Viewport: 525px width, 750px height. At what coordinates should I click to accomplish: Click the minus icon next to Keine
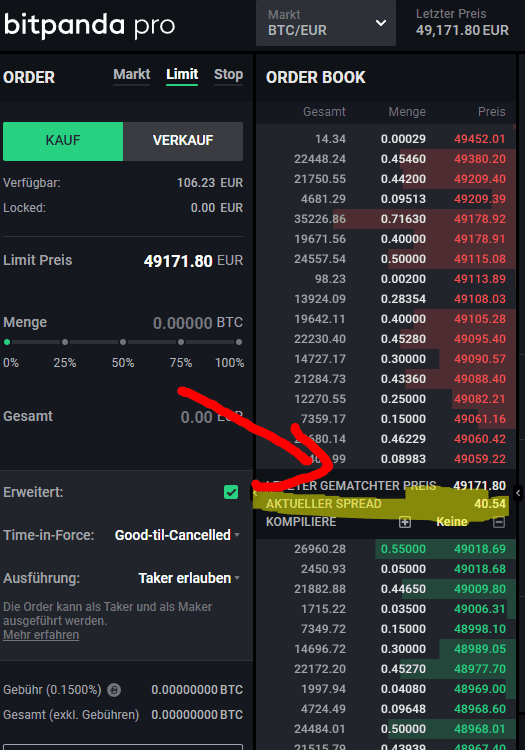coord(499,522)
